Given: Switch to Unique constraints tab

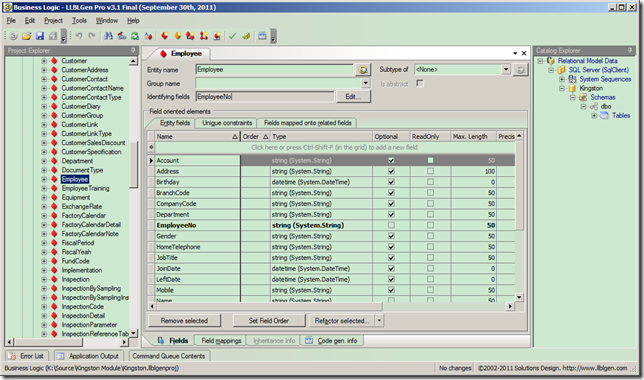Looking at the screenshot, I should (x=227, y=123).
